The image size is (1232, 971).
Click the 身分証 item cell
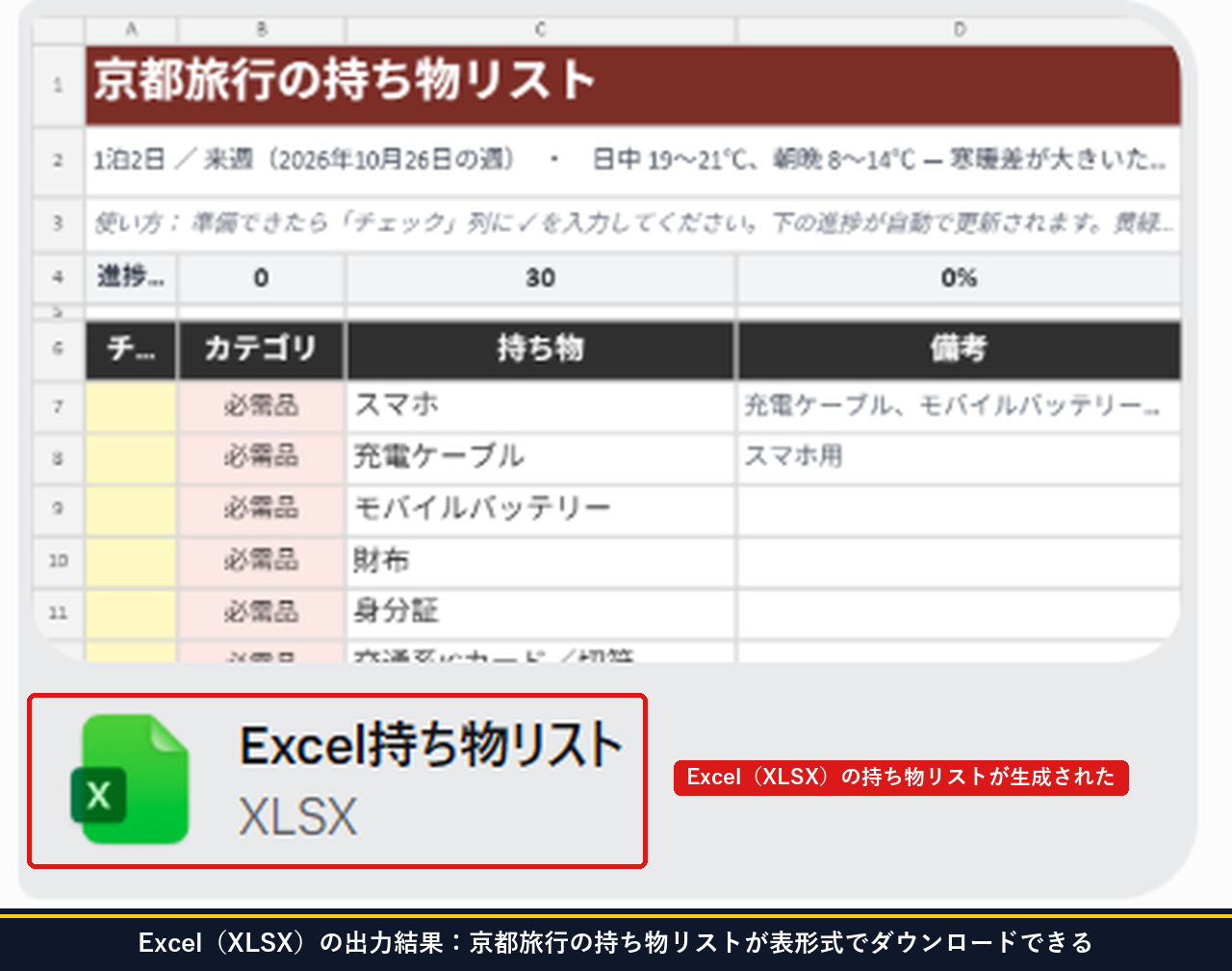click(541, 612)
